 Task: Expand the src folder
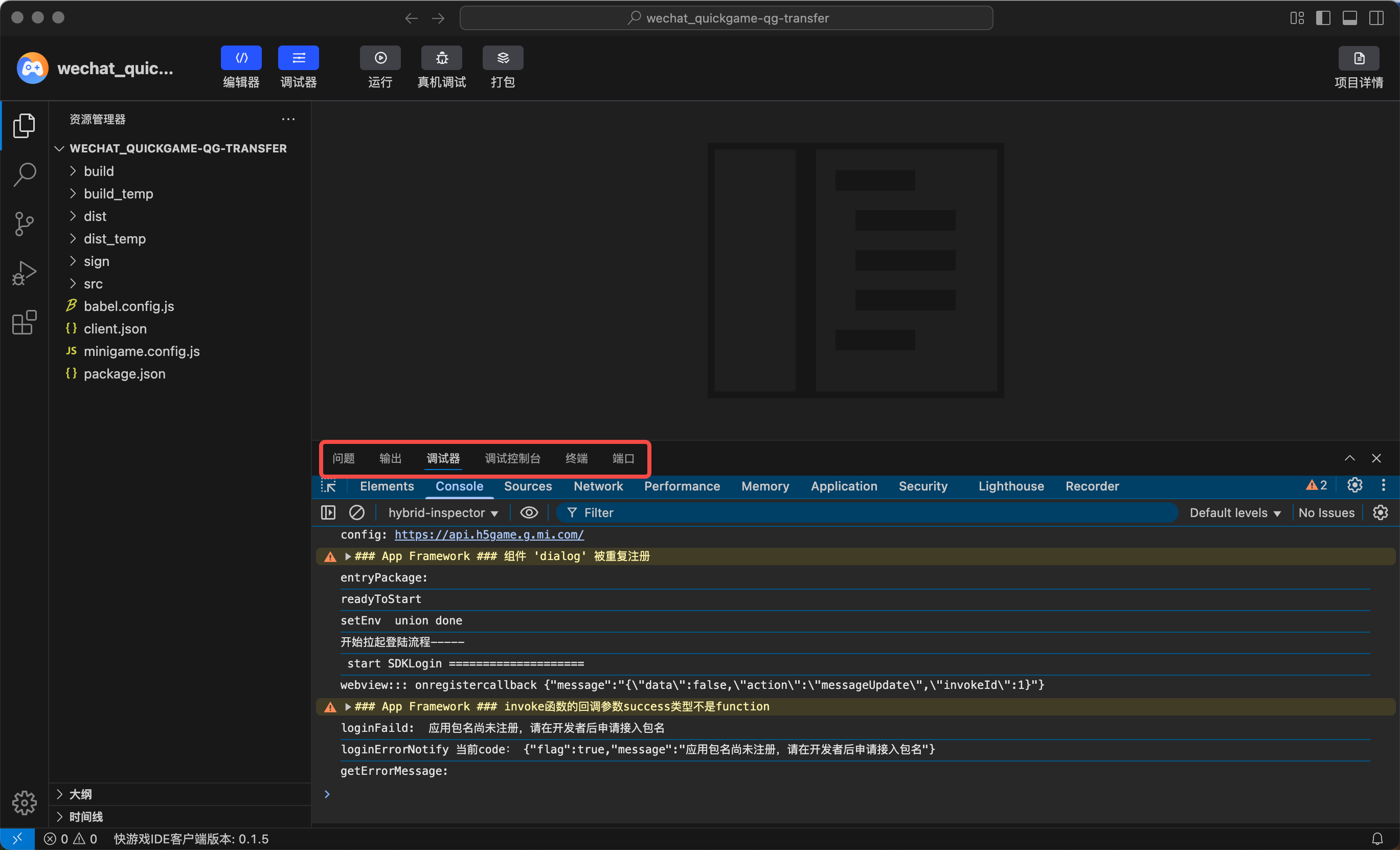[93, 283]
